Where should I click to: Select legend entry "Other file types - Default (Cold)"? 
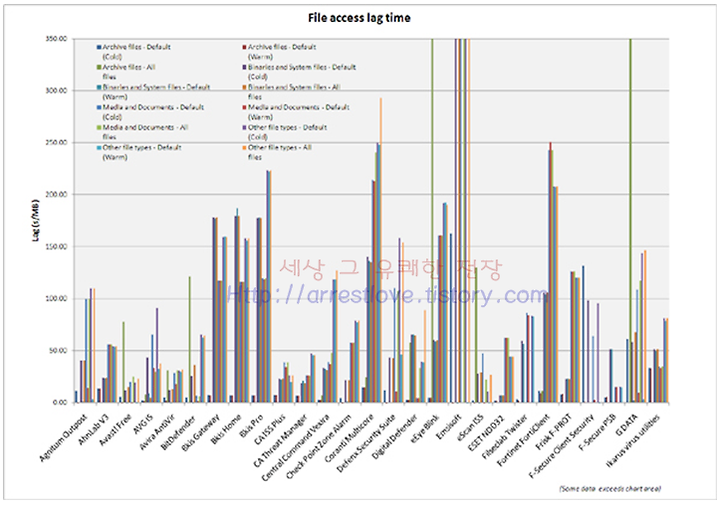(285, 132)
